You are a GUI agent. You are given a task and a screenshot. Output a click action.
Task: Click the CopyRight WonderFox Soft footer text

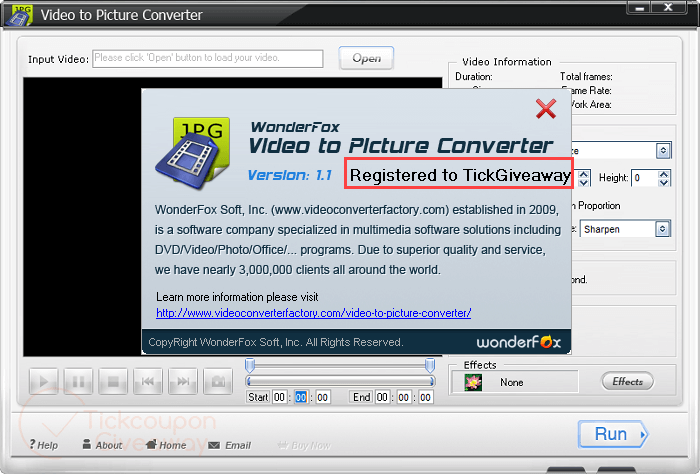tap(275, 342)
